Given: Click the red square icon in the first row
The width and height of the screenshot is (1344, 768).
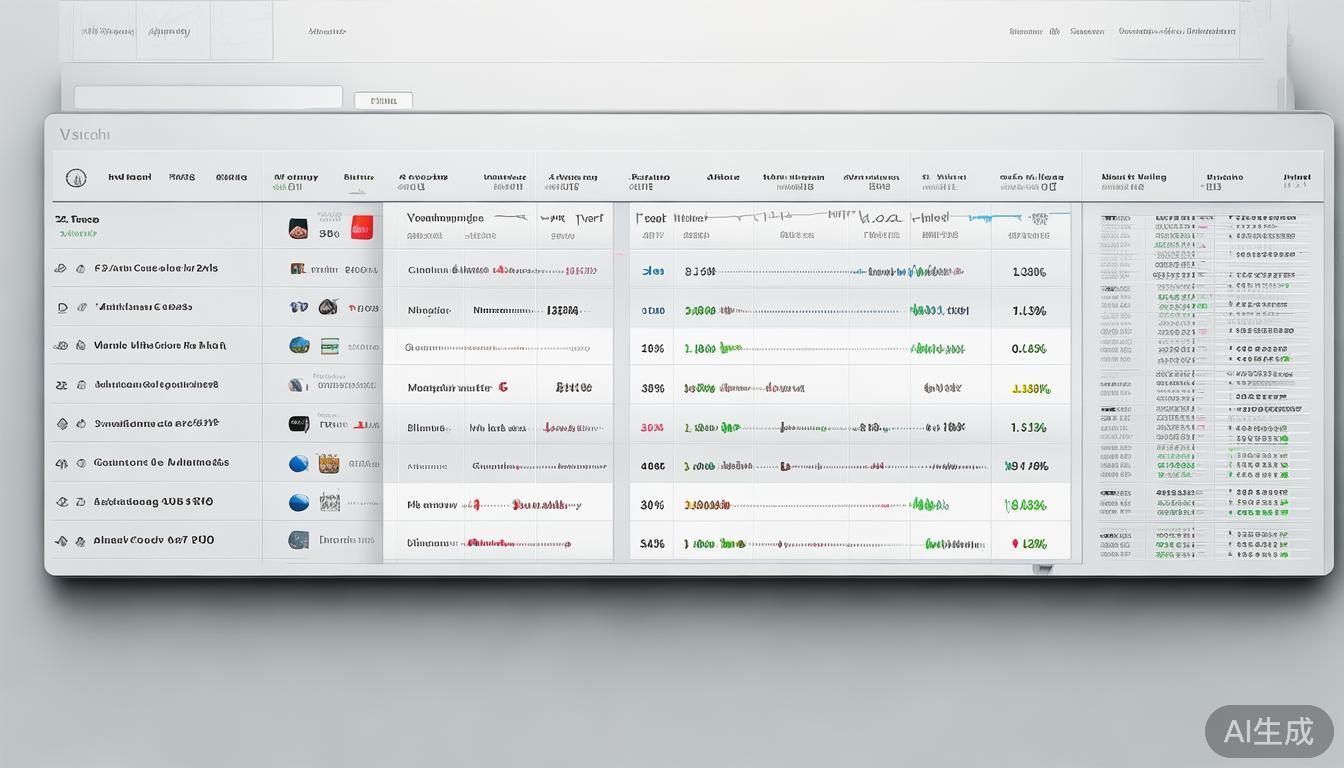Looking at the screenshot, I should [x=361, y=228].
